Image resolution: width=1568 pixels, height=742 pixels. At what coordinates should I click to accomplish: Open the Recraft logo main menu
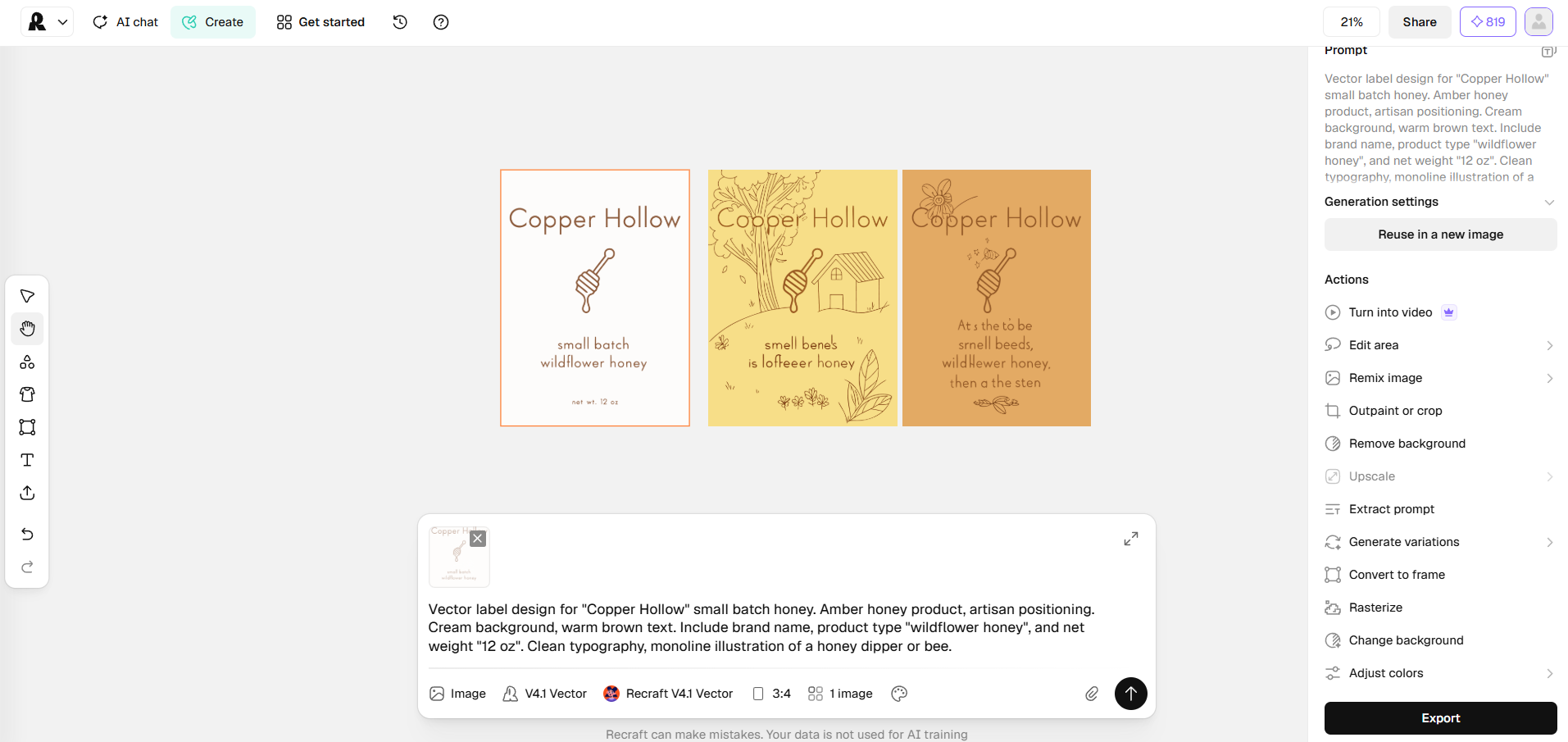coord(47,22)
